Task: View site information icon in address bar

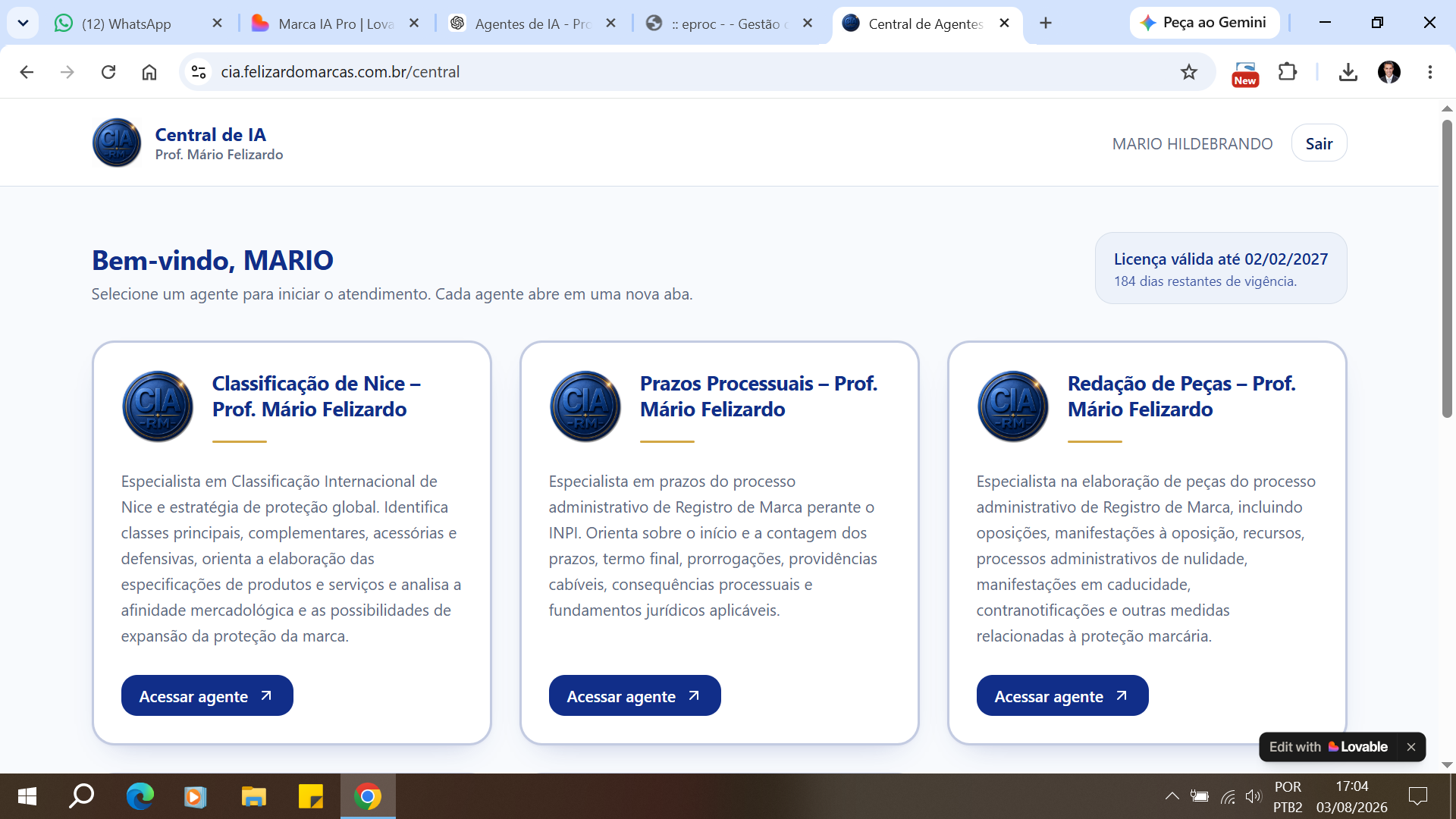Action: [x=199, y=72]
